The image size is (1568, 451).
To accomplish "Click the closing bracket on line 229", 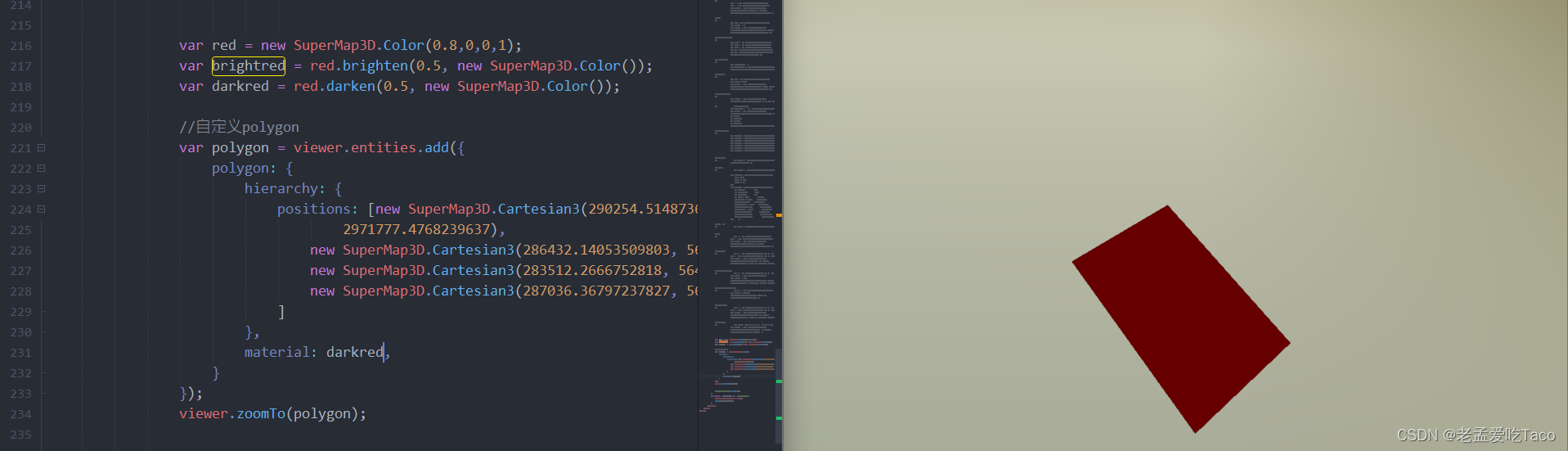I will (281, 312).
